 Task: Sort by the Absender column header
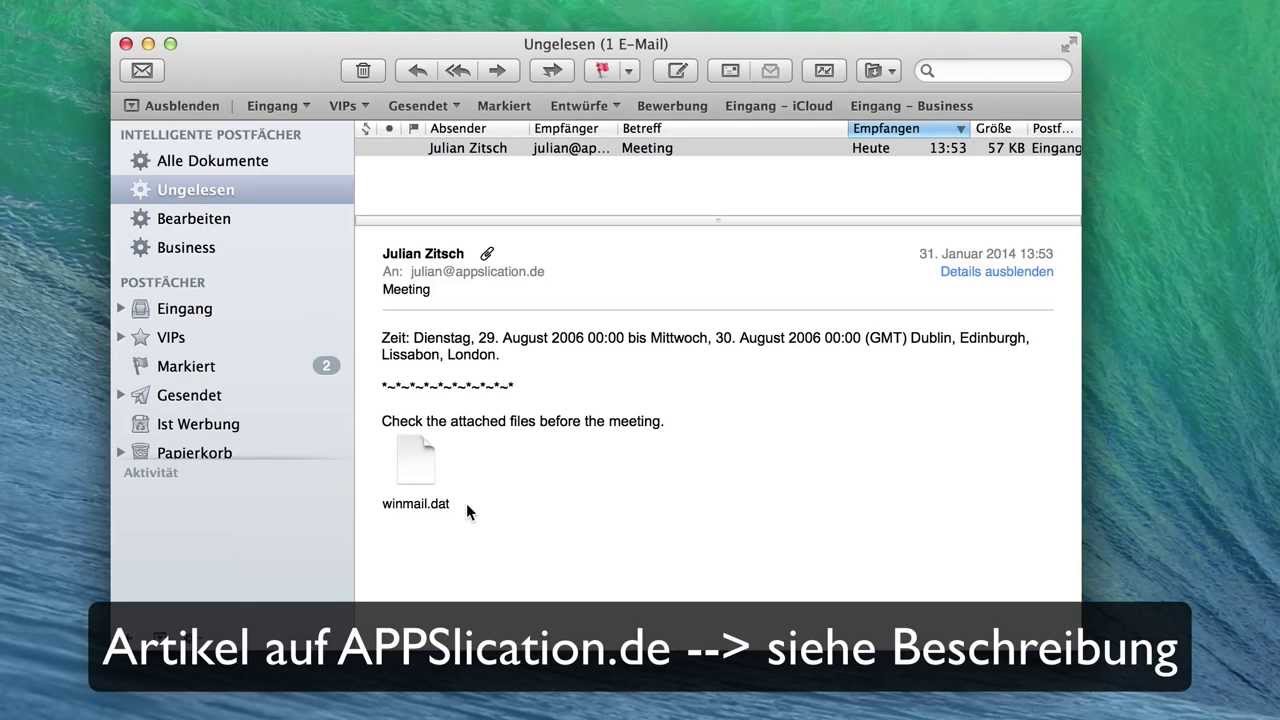[476, 129]
